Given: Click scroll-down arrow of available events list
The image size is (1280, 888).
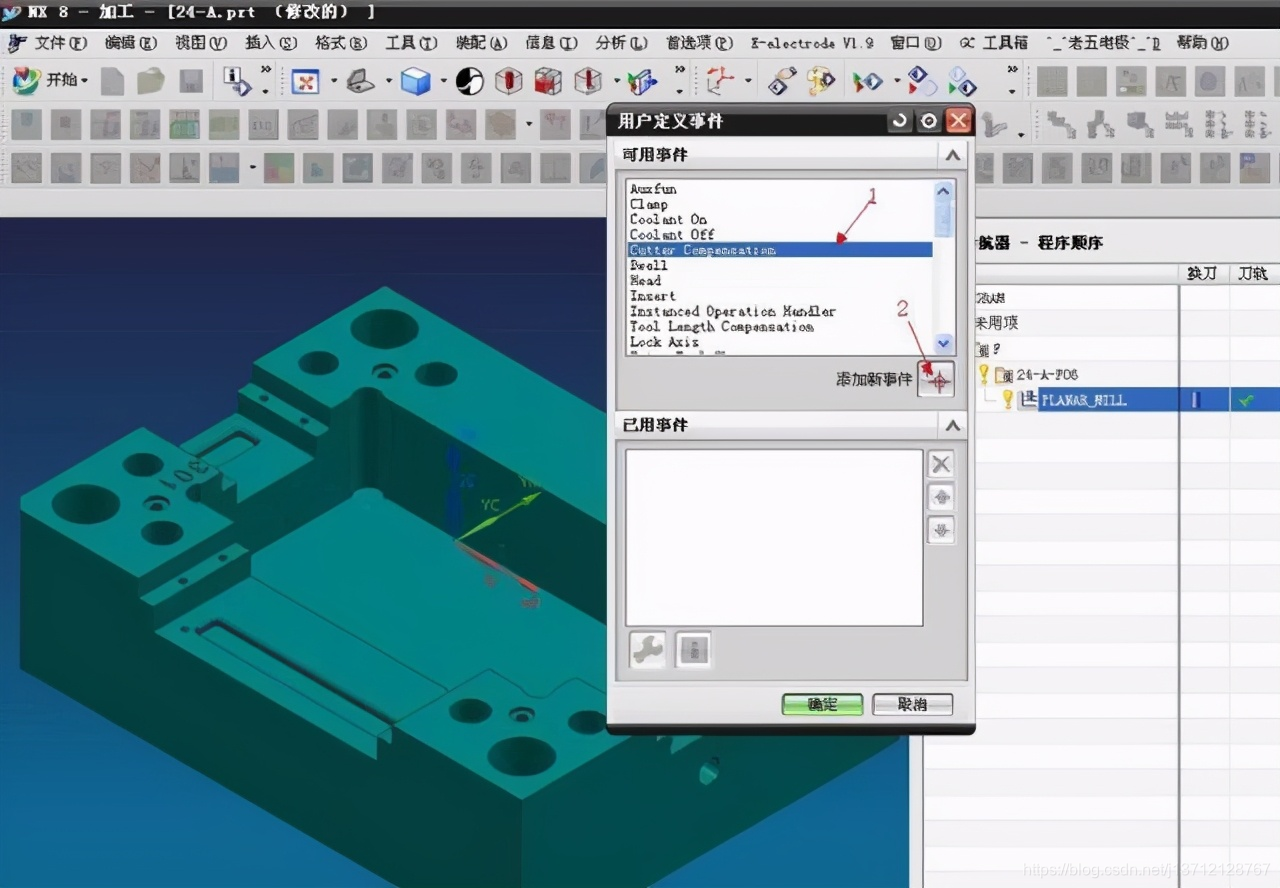Looking at the screenshot, I should (x=944, y=344).
